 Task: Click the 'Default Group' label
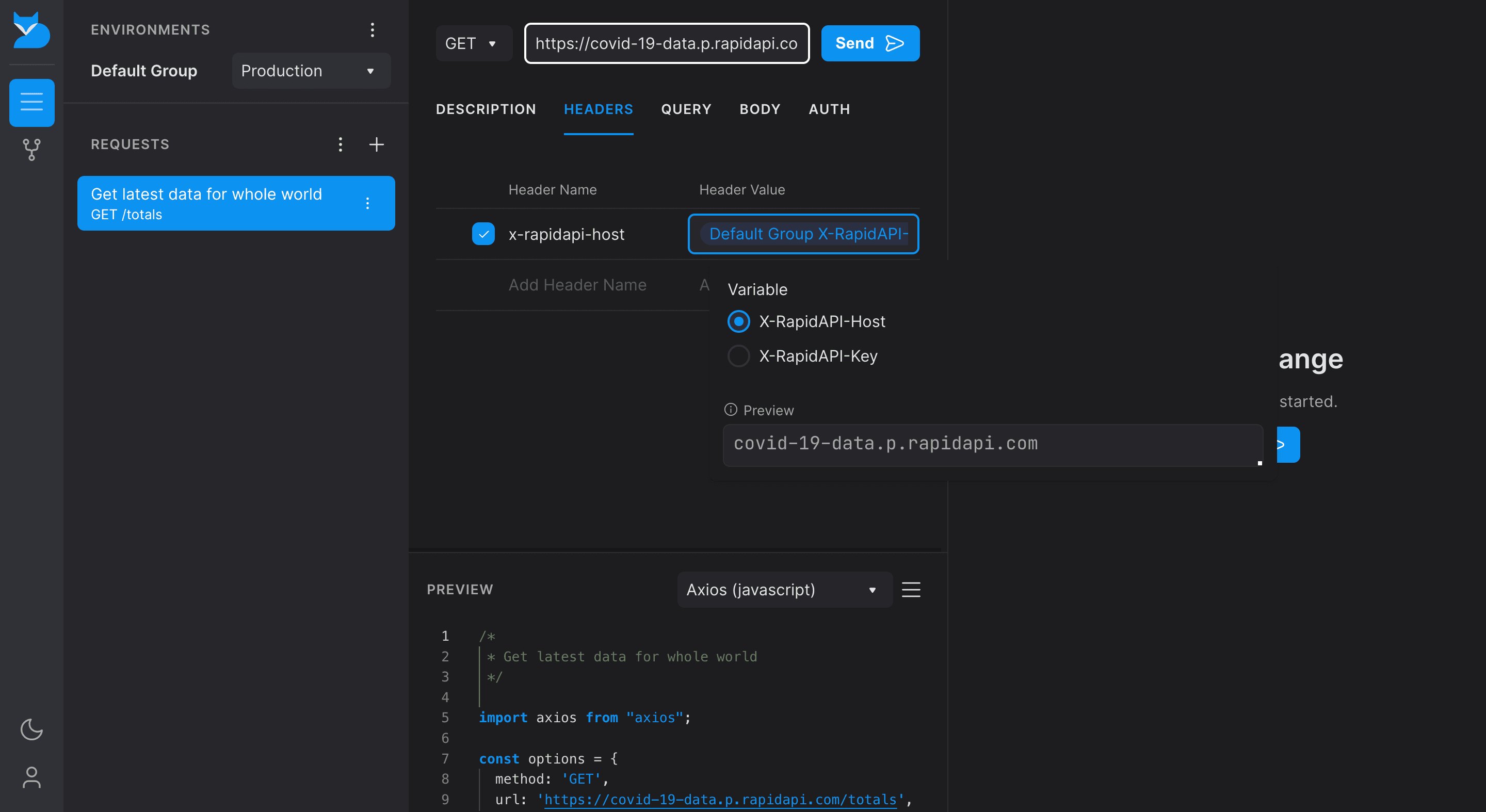tap(144, 71)
